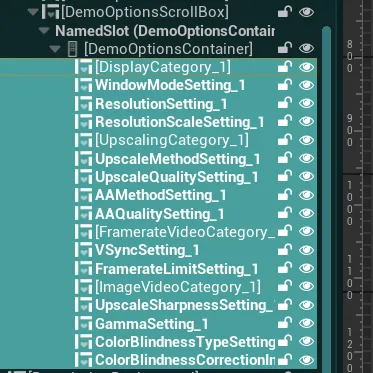This screenshot has height=373, width=373.
Task: Hide UpscaleQualitySetting_1 in the designer
Action: click(x=306, y=177)
